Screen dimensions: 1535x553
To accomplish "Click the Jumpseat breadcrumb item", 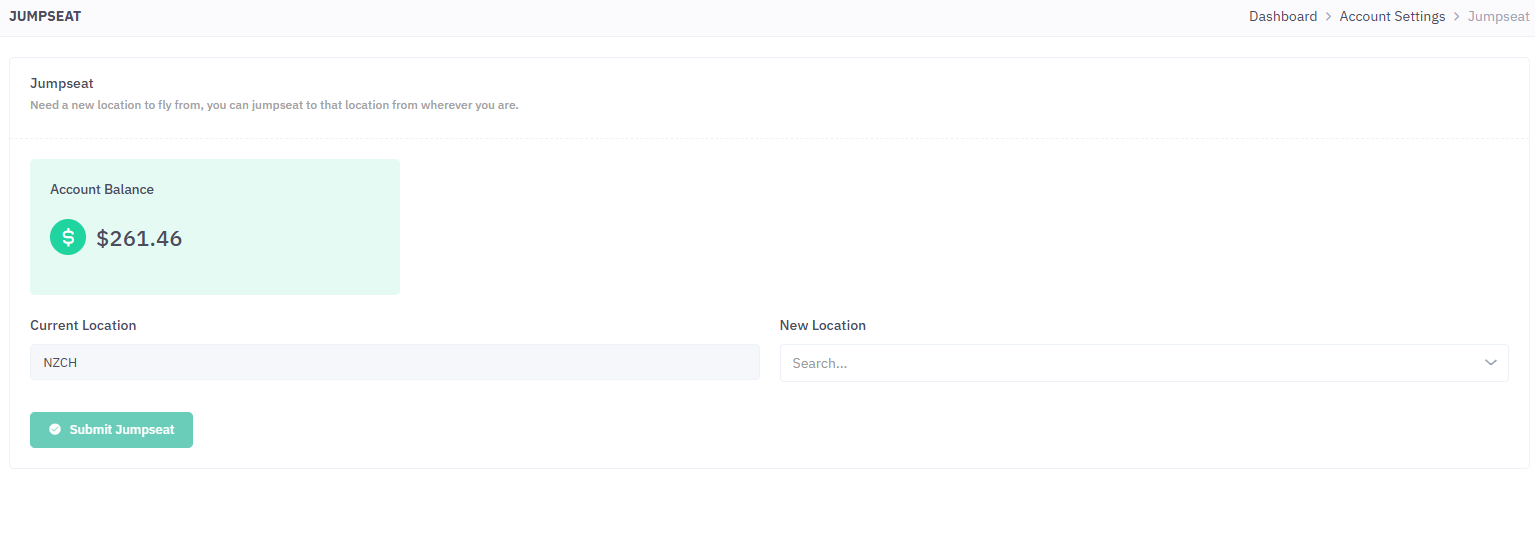I will pyautogui.click(x=1498, y=17).
